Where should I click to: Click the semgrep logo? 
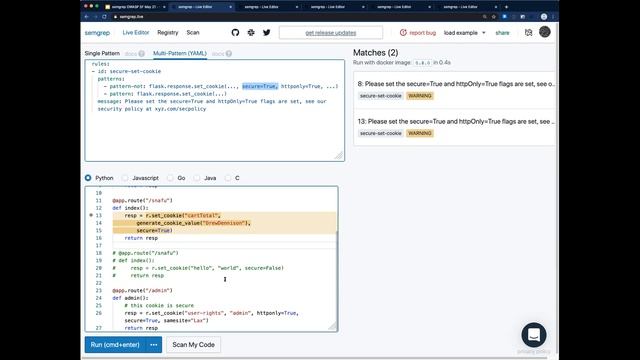tap(97, 33)
